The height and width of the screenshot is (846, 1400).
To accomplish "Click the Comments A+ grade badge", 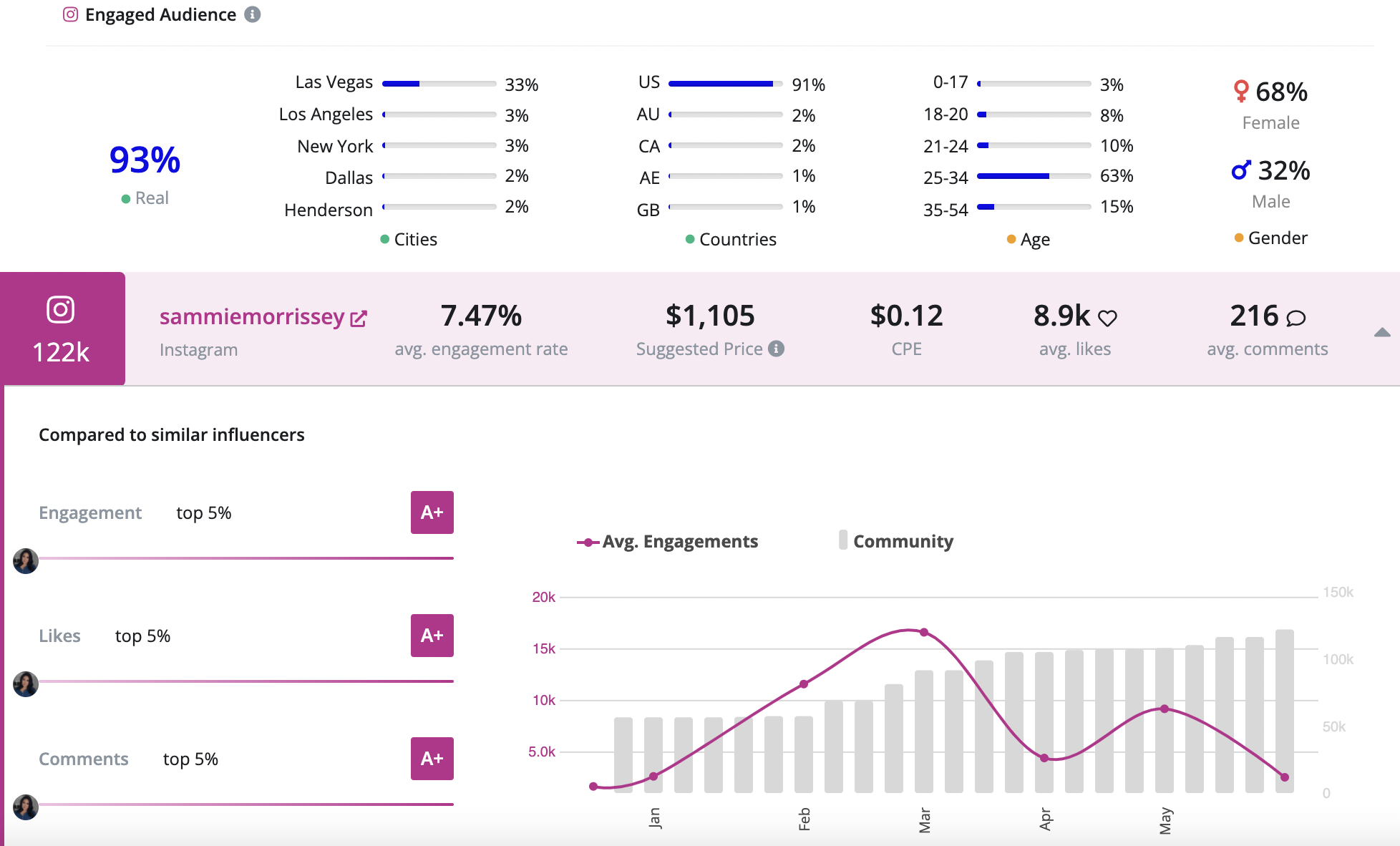I will tap(432, 759).
